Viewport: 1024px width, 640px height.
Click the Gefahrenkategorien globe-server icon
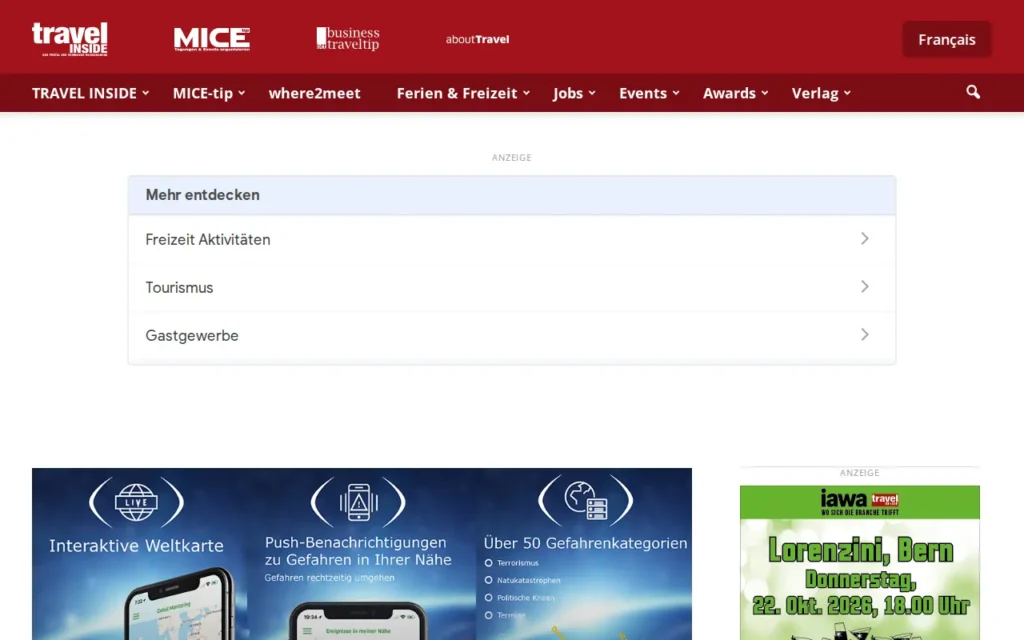click(x=586, y=501)
